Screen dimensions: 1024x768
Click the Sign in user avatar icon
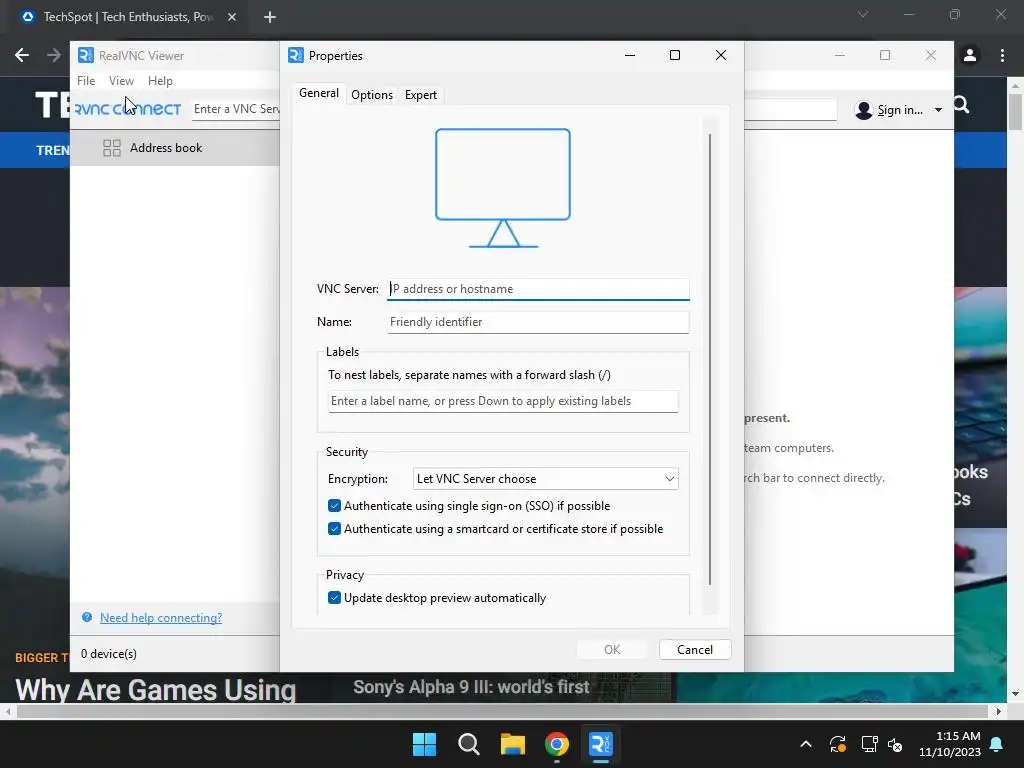863,110
